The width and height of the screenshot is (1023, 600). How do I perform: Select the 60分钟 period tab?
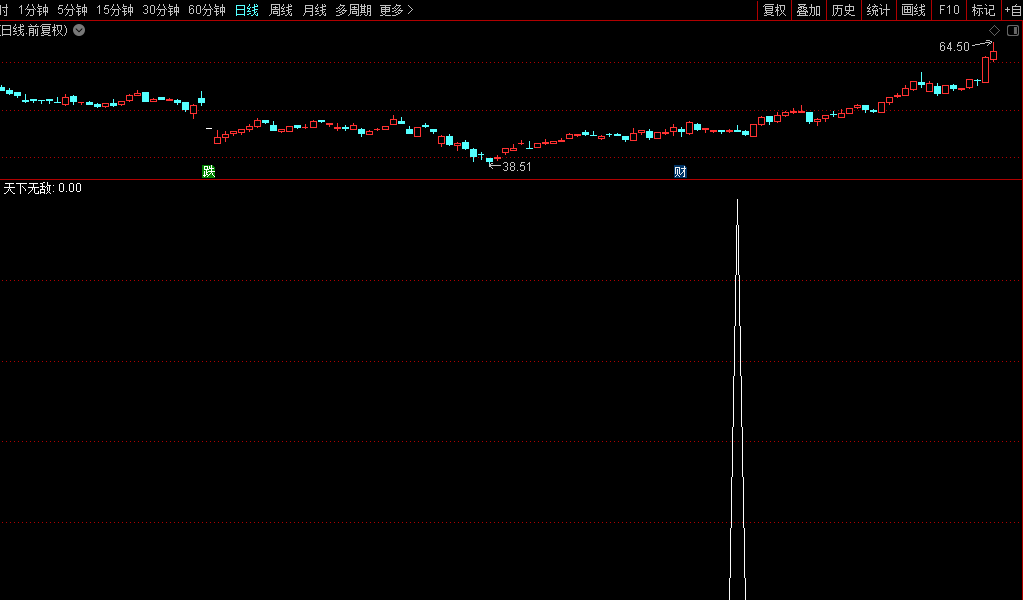[x=206, y=10]
